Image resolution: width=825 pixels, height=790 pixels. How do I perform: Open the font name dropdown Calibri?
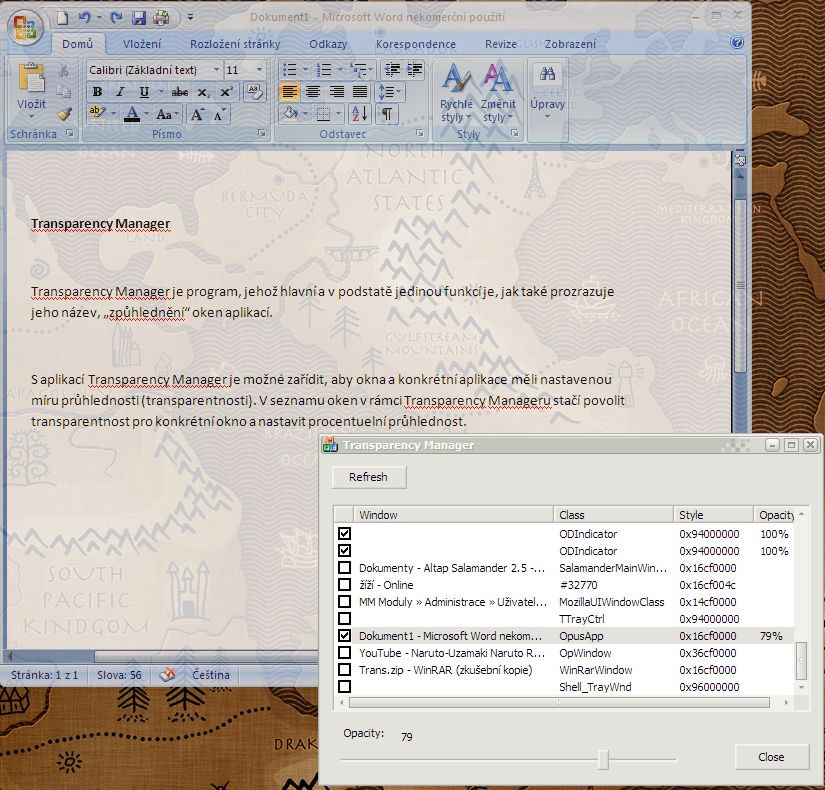click(x=216, y=69)
